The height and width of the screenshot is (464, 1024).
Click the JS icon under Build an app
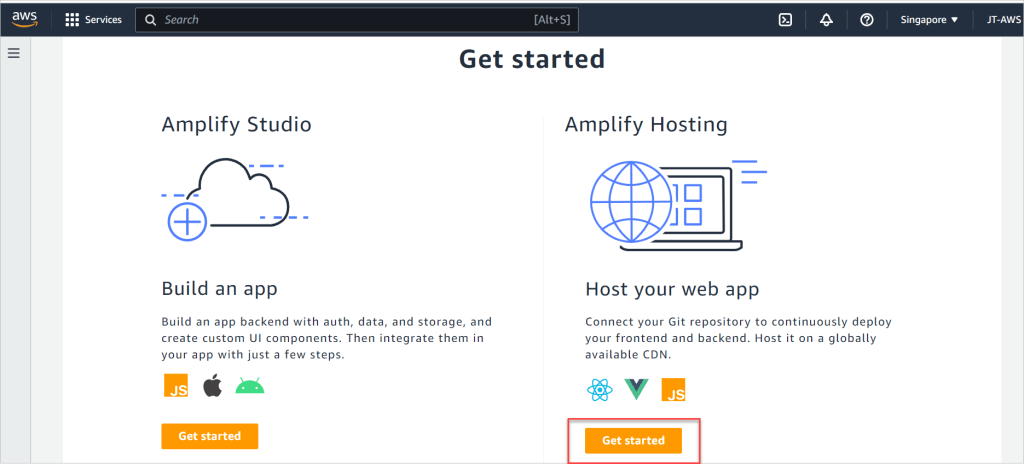[x=176, y=386]
